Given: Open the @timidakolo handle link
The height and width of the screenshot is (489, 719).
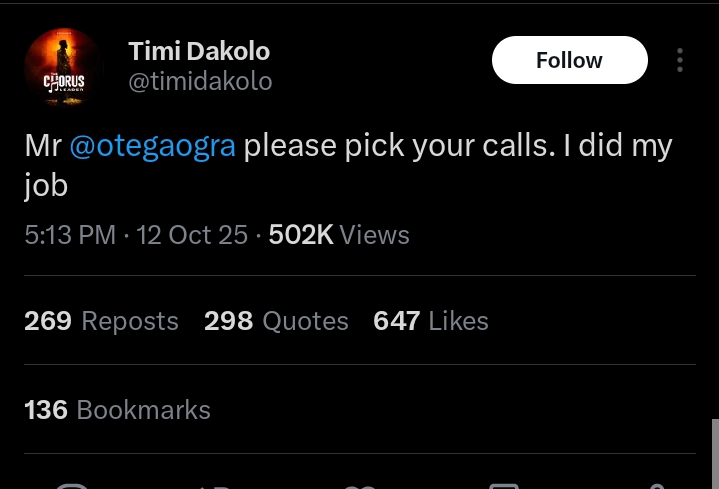Looking at the screenshot, I should click(200, 81).
